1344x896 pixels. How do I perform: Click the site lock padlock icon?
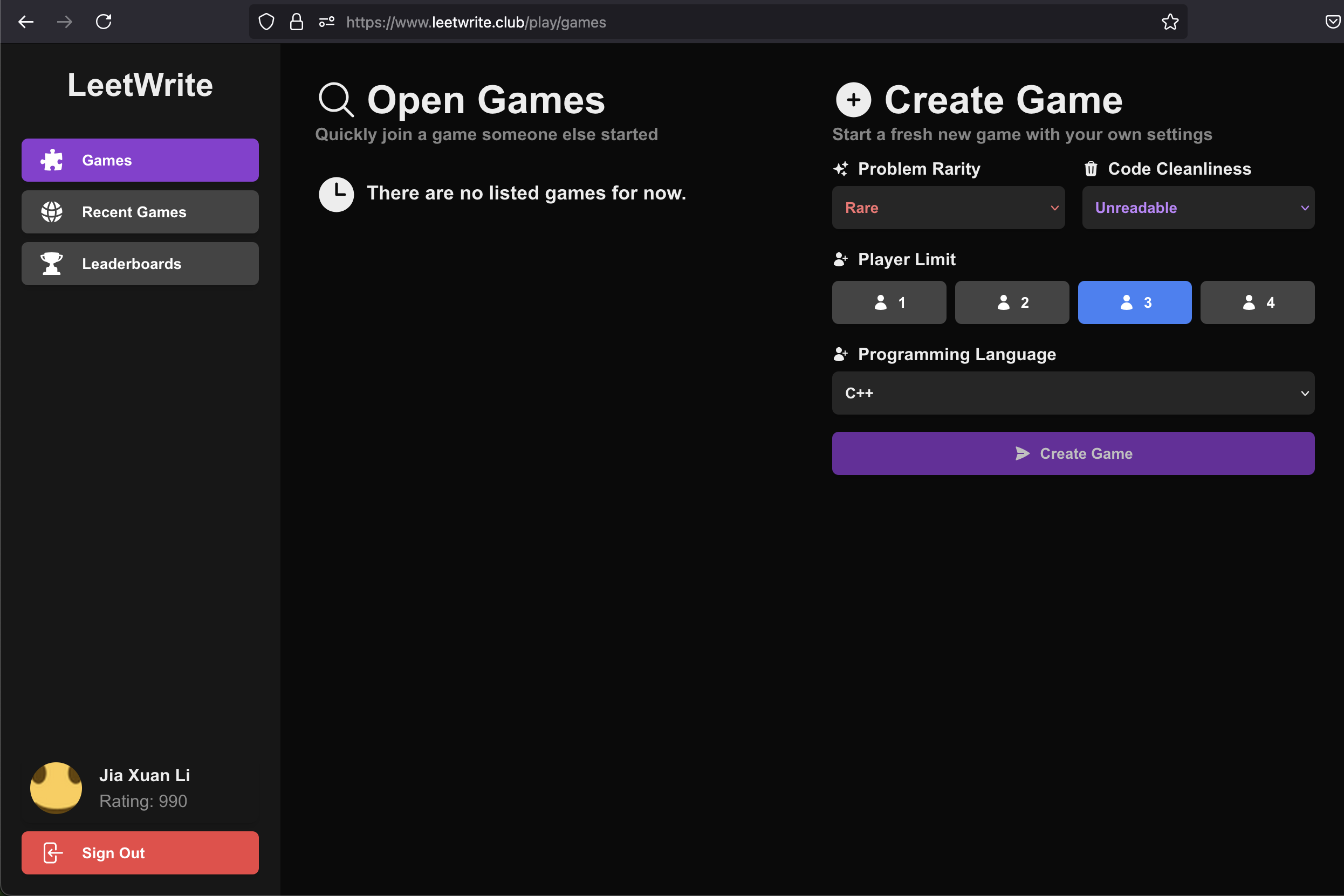[296, 22]
